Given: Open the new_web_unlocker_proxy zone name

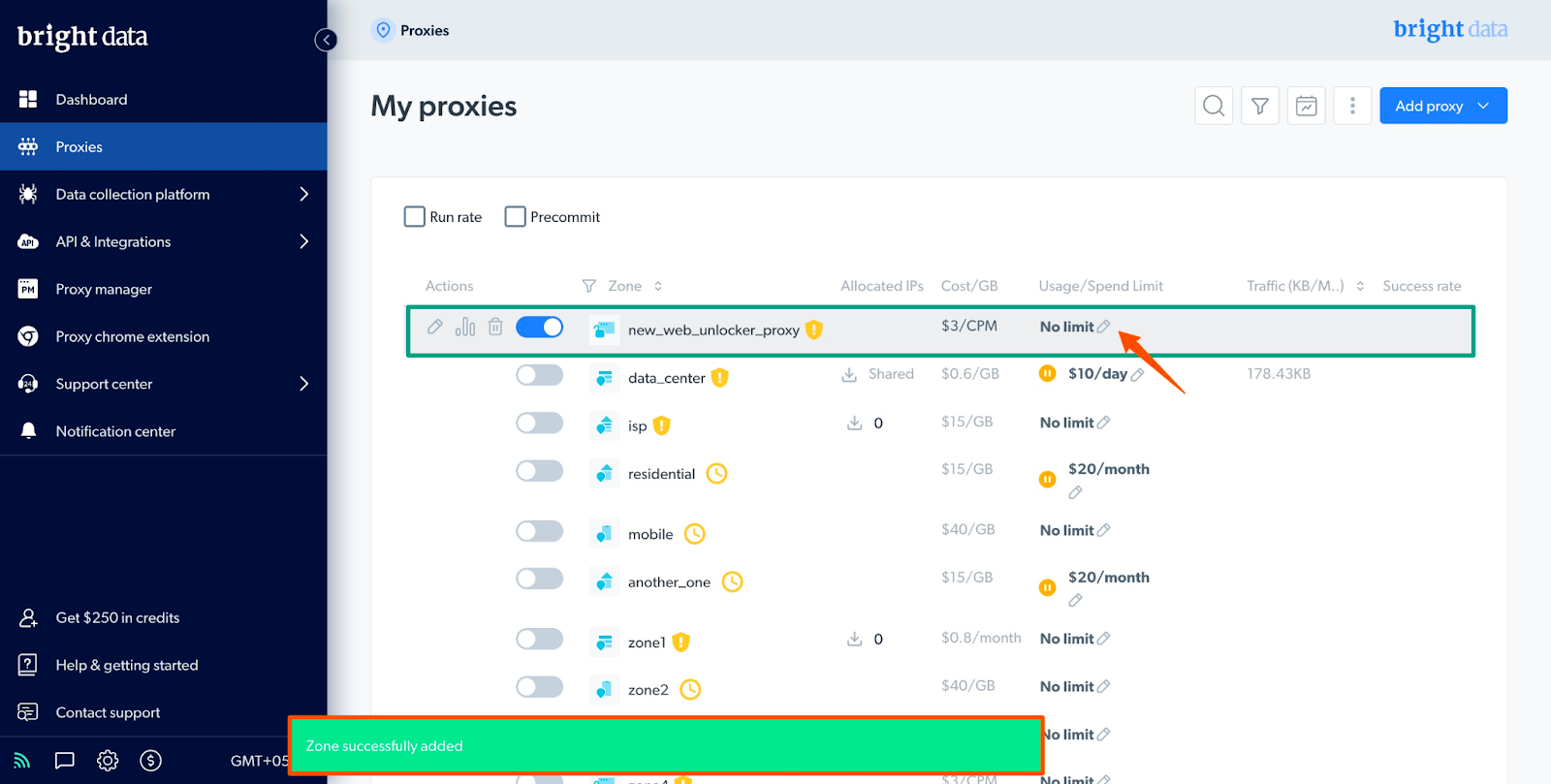Looking at the screenshot, I should [713, 329].
